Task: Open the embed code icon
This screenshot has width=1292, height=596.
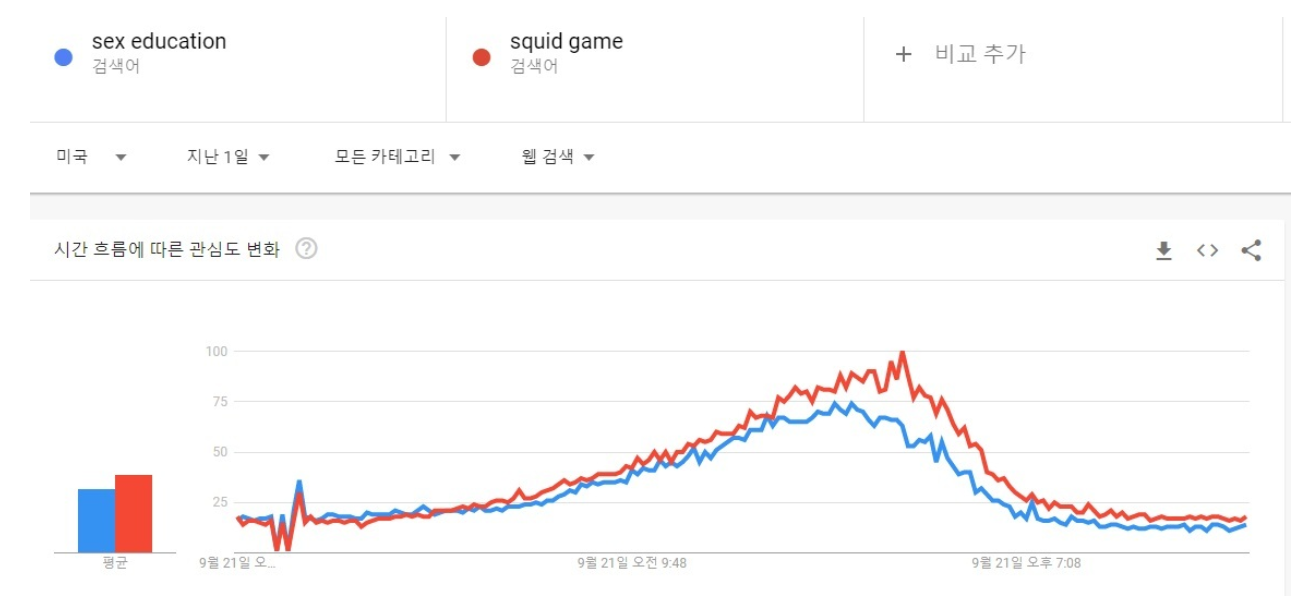Action: click(x=1207, y=250)
